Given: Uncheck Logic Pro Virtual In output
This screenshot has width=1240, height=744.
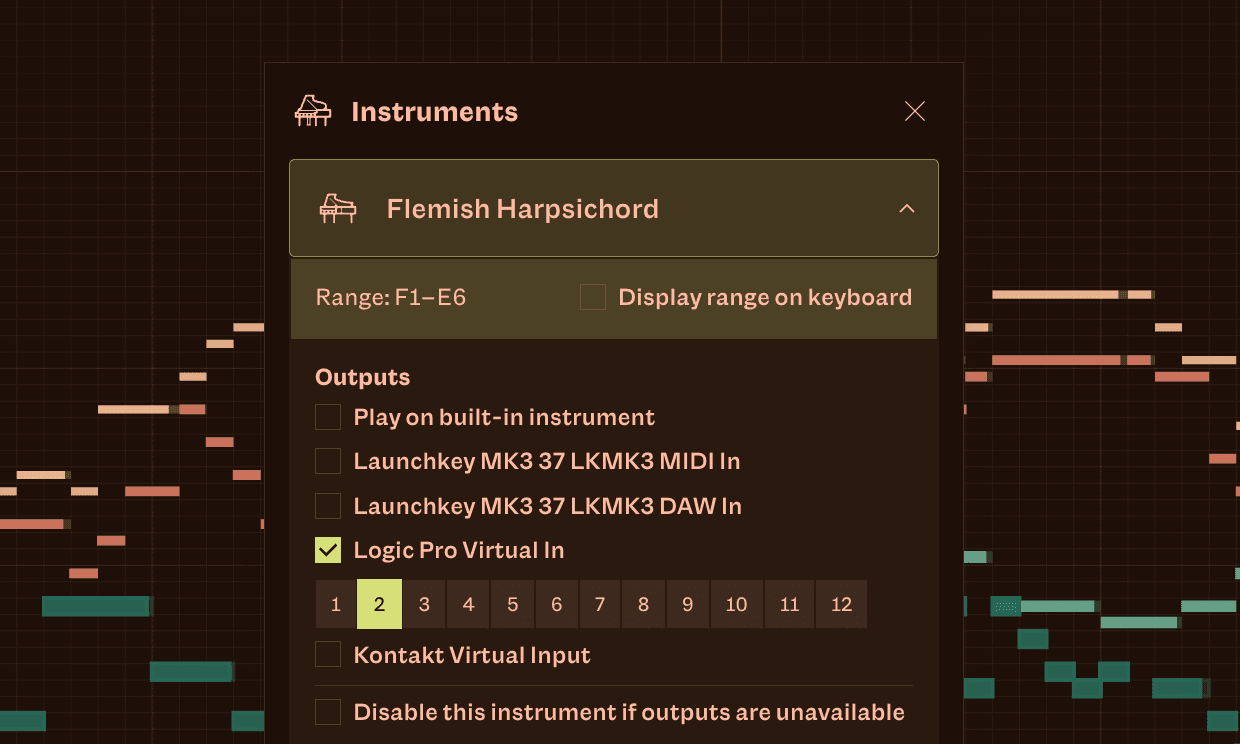Looking at the screenshot, I should coord(328,550).
